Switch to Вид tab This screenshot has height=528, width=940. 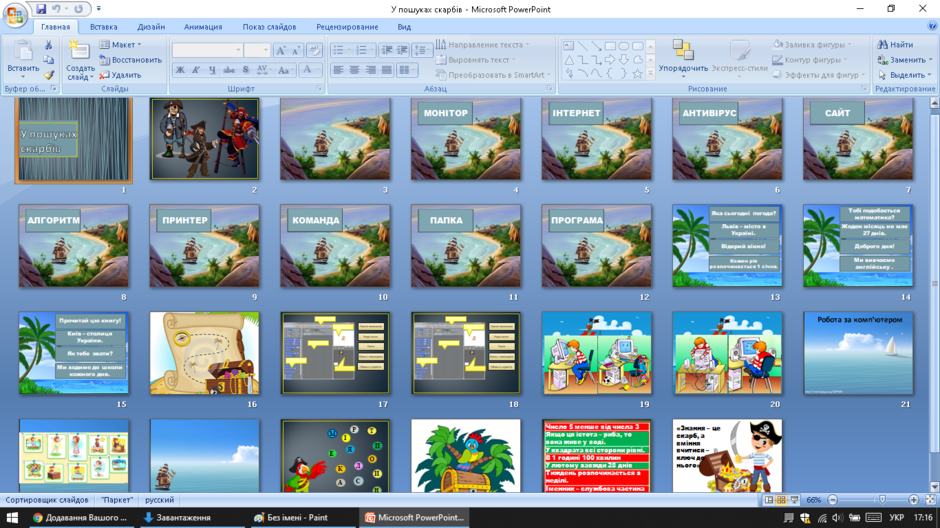[x=404, y=27]
